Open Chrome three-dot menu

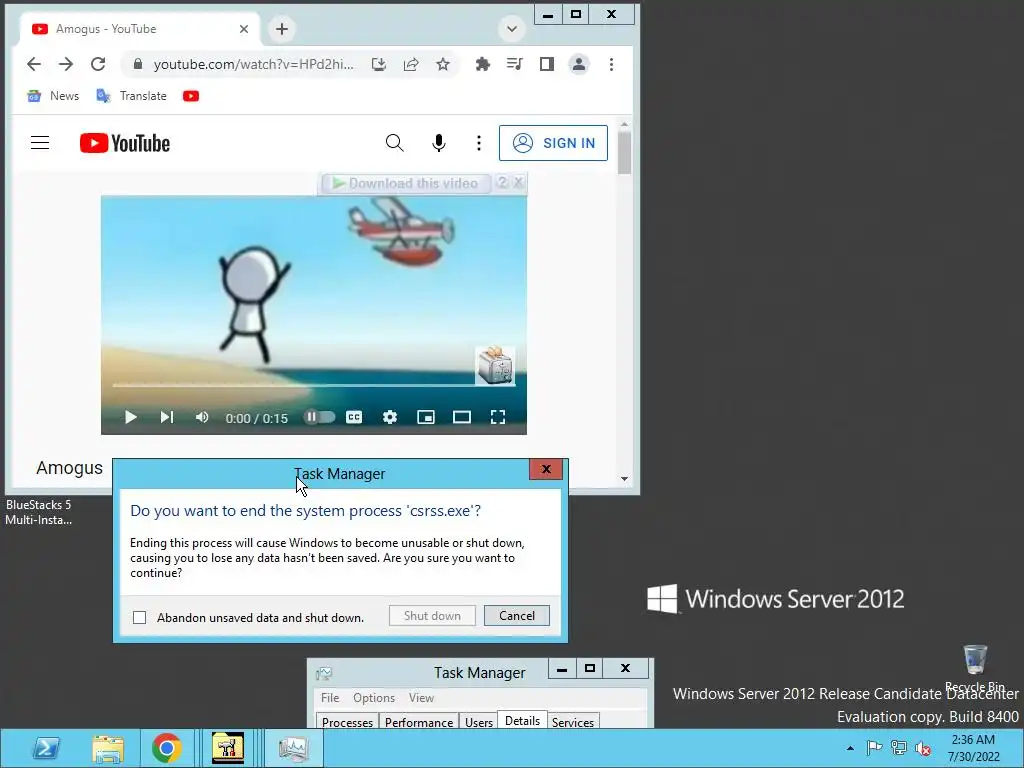coord(611,64)
